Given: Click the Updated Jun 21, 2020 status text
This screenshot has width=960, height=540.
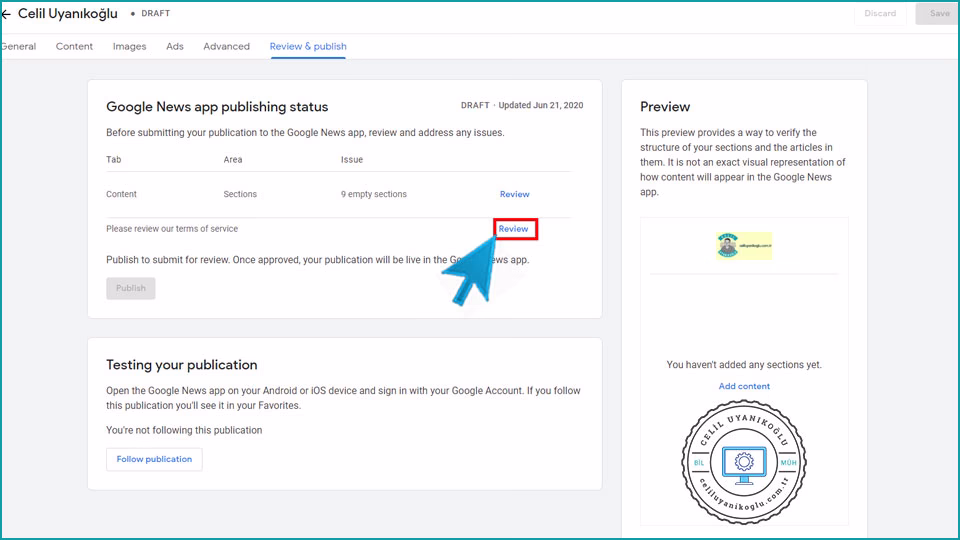Looking at the screenshot, I should [540, 105].
